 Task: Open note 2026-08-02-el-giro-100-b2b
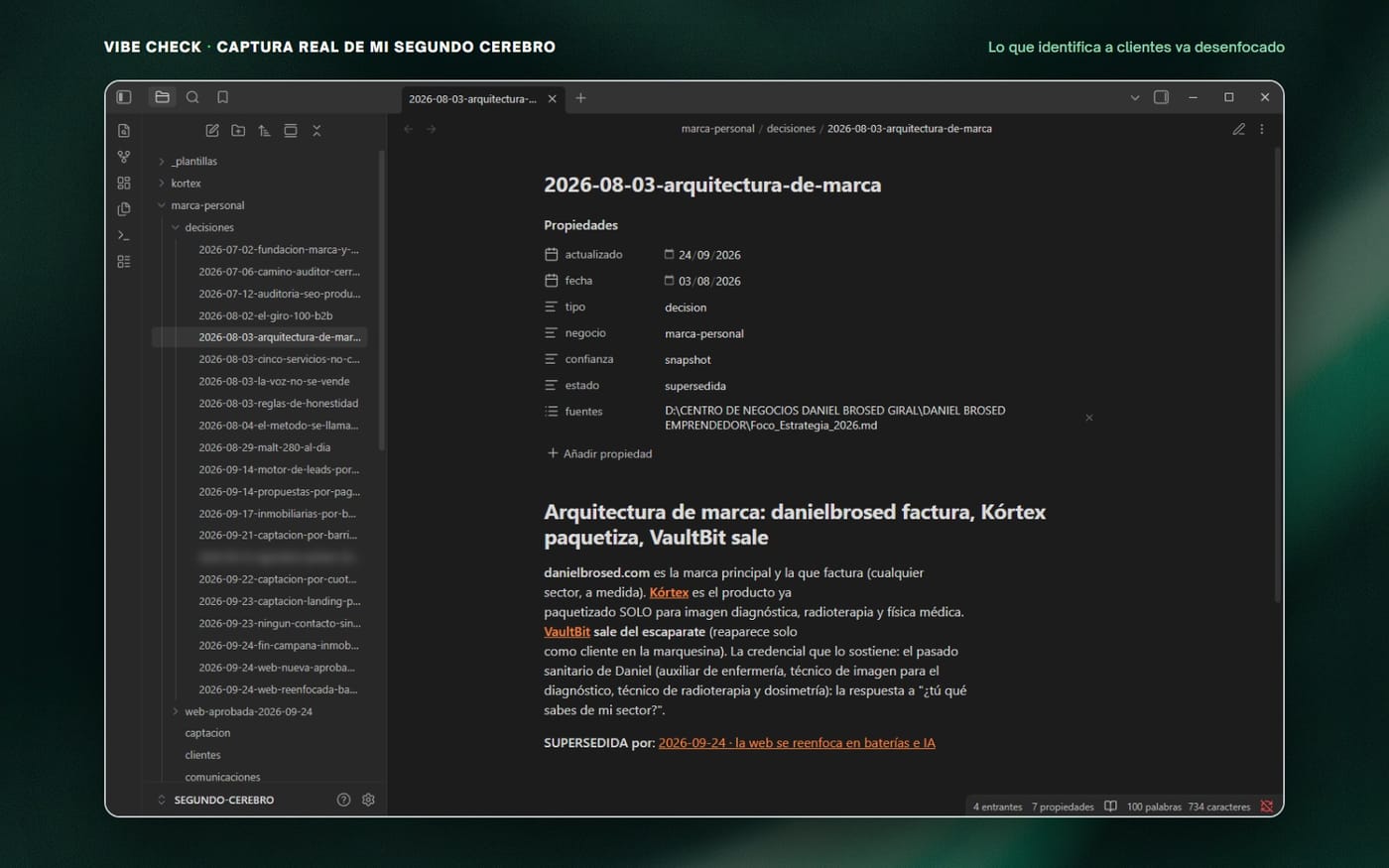coord(265,315)
